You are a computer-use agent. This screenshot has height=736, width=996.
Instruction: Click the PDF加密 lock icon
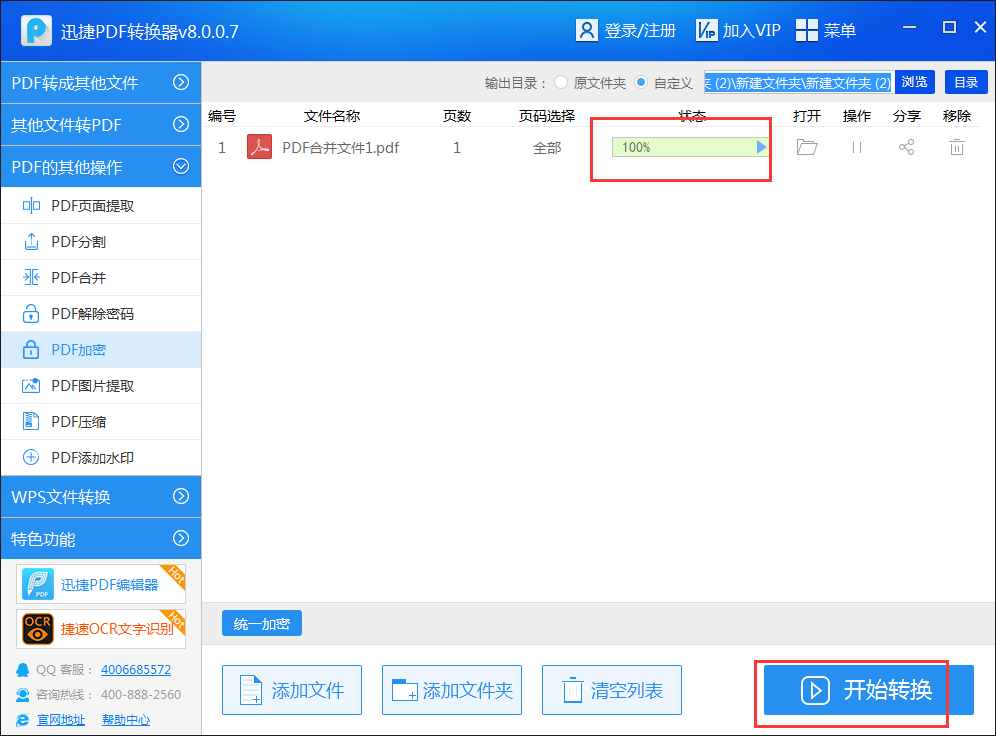click(31, 349)
